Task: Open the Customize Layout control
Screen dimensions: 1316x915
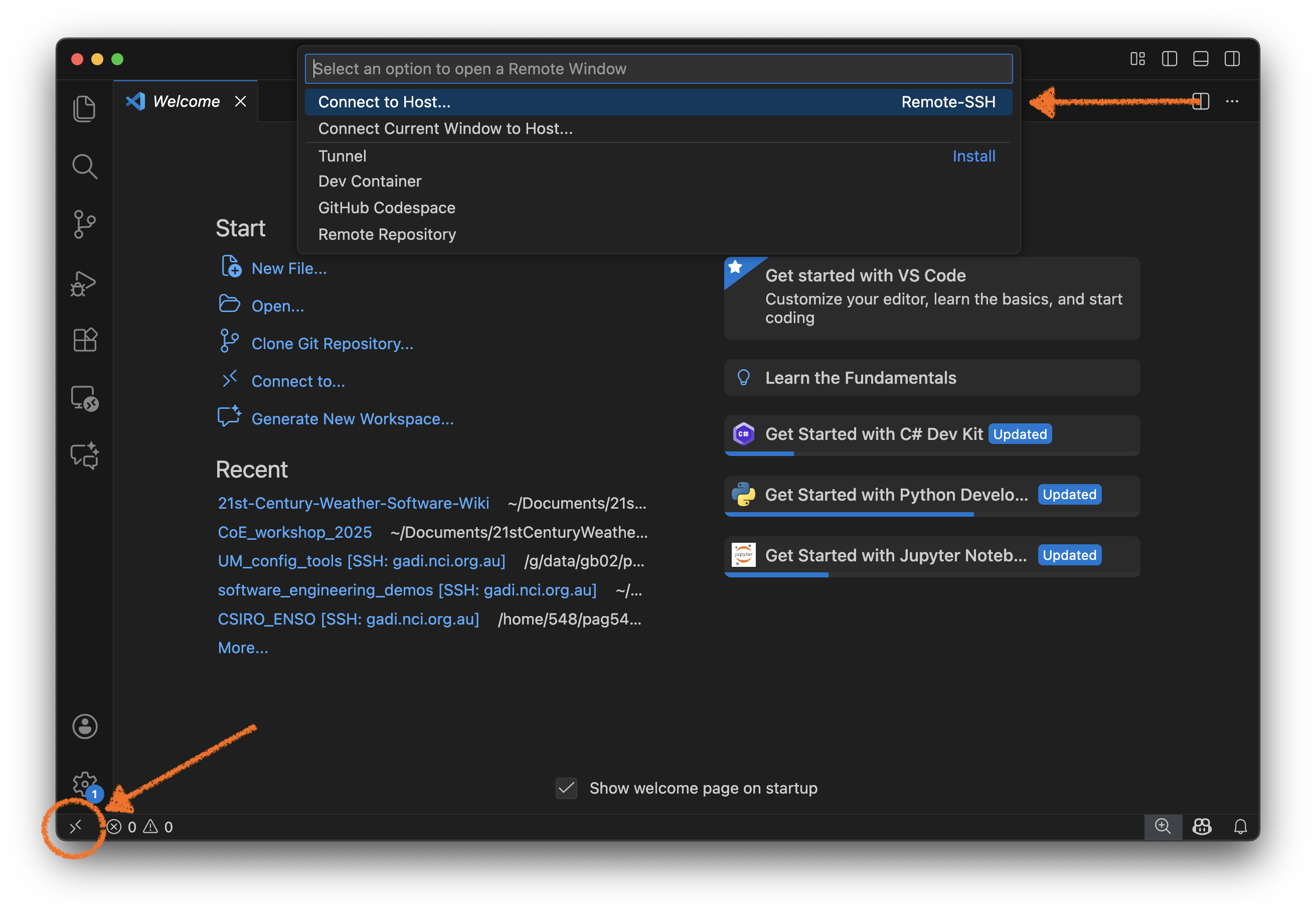Action: pyautogui.click(x=1137, y=59)
